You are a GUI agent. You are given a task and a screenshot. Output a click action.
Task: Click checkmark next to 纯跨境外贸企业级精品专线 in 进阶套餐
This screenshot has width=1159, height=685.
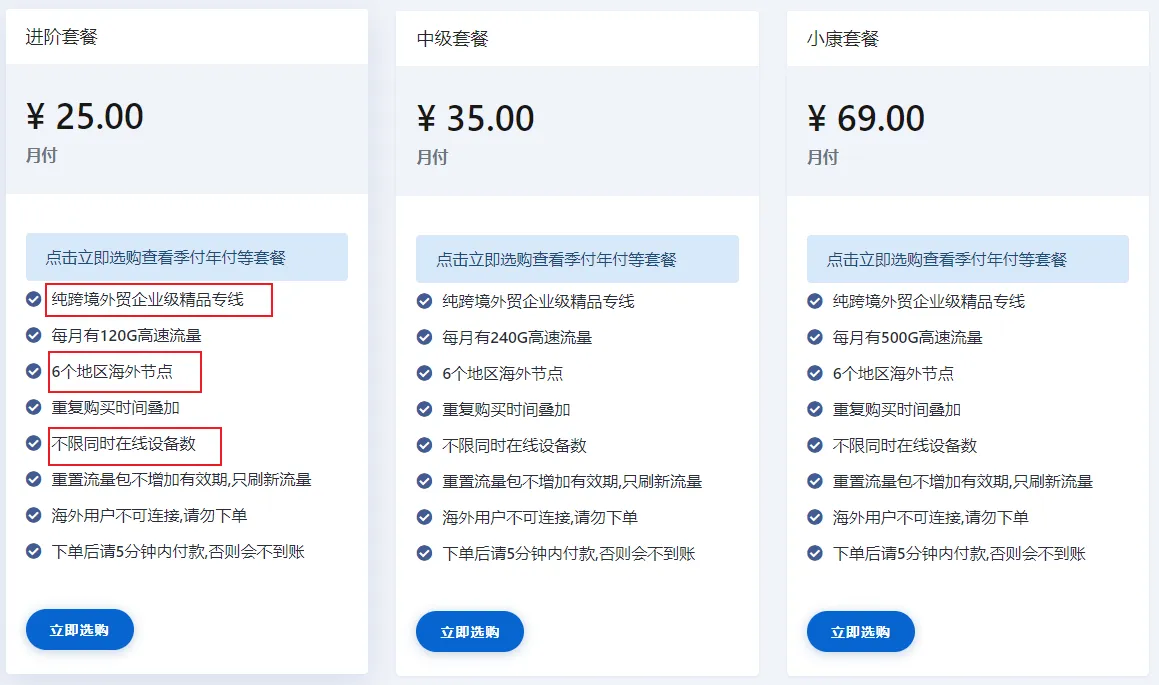point(33,299)
